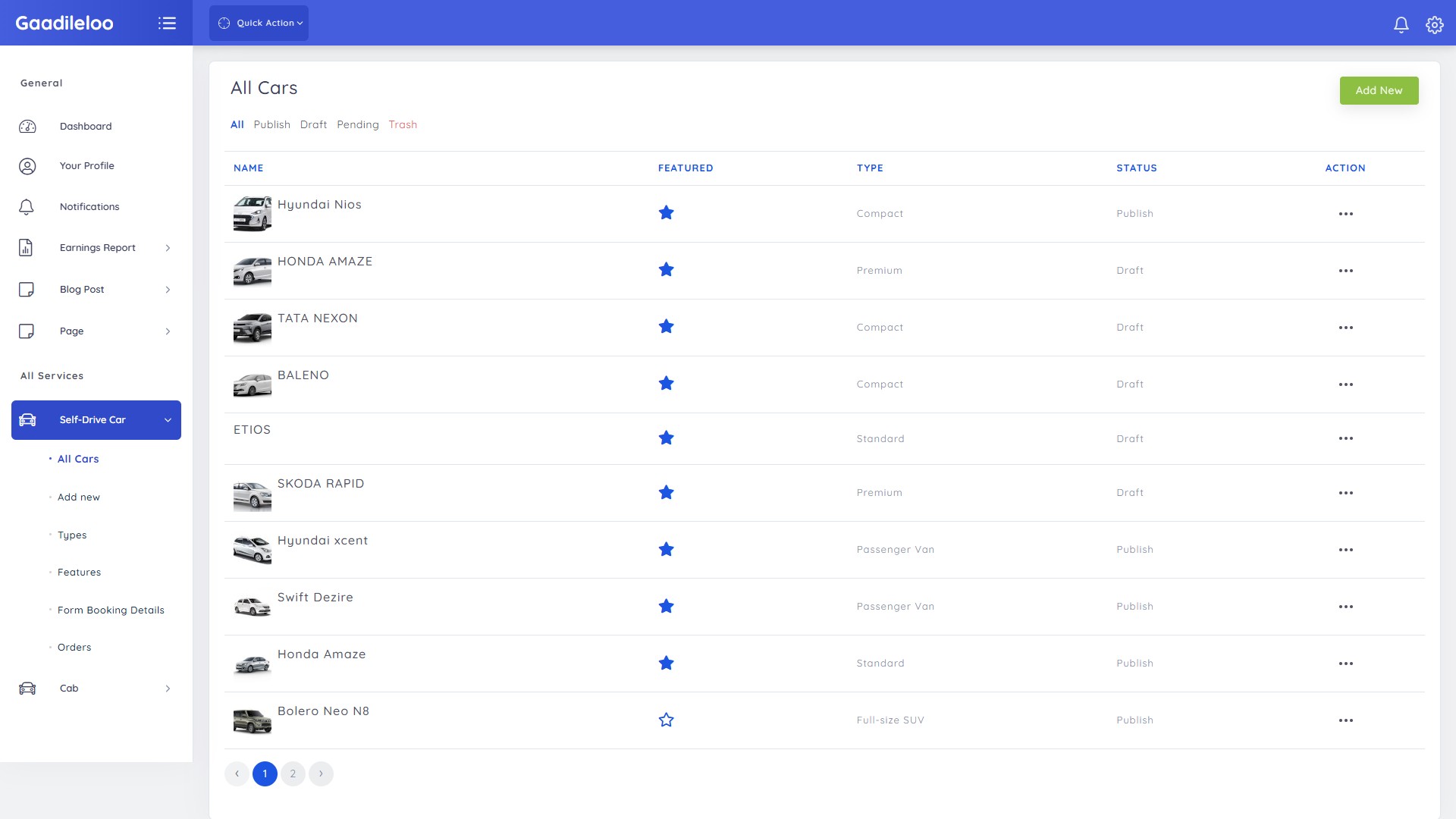1456x819 pixels.
Task: Open Add new sidebar link
Action: click(x=79, y=497)
